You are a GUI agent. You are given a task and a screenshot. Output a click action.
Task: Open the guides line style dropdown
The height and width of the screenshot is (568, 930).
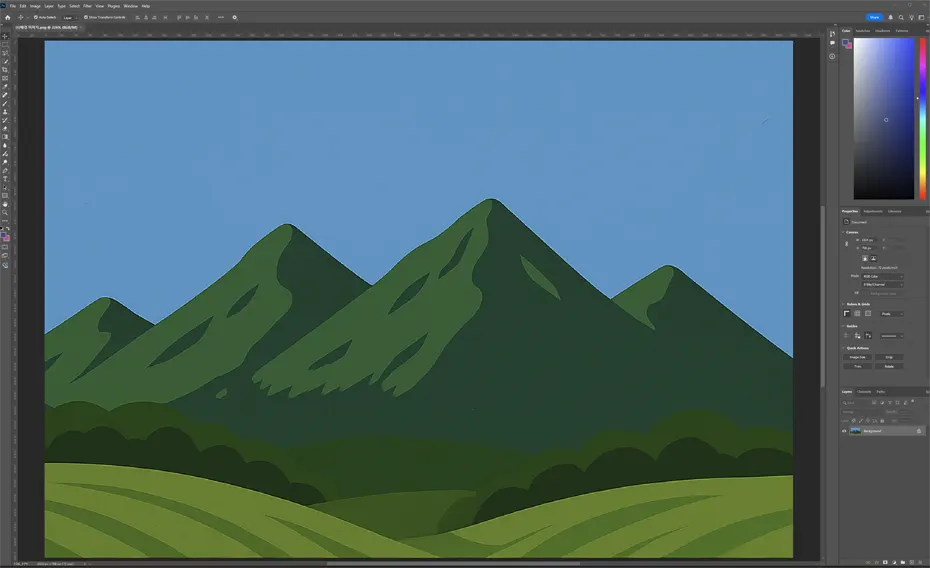point(892,336)
